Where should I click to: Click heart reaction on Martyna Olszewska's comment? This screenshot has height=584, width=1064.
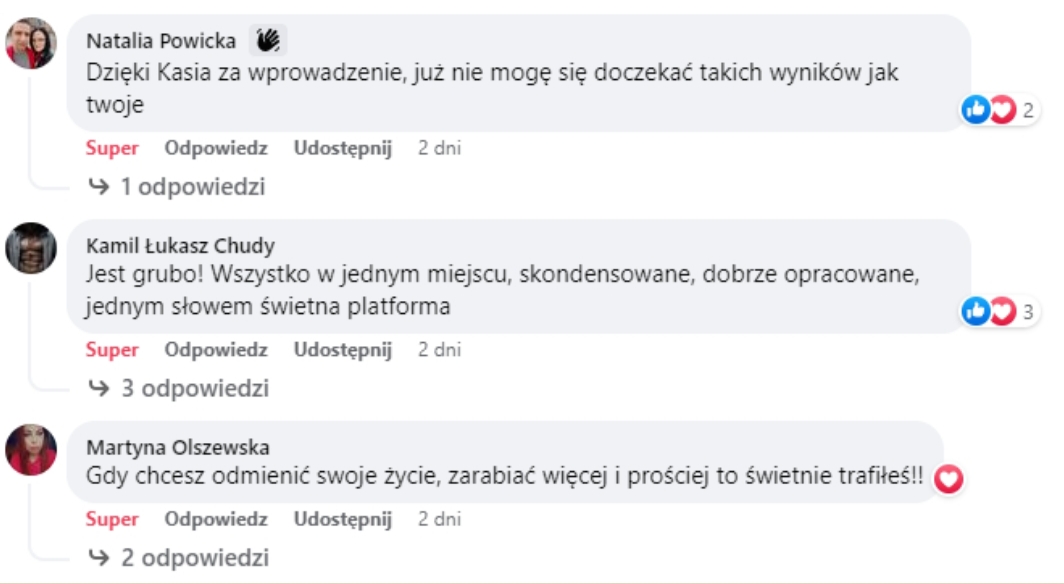948,480
